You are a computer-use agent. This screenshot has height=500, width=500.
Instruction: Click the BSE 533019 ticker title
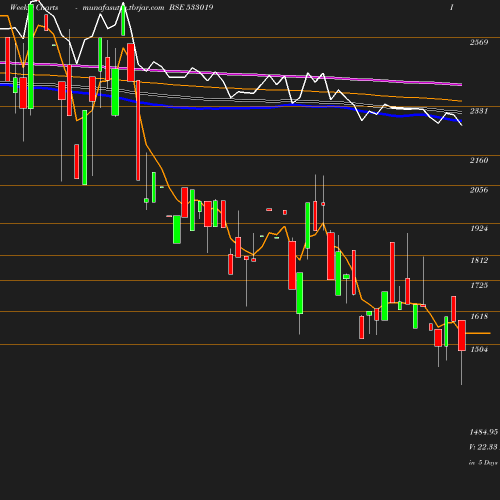pyautogui.click(x=191, y=7)
